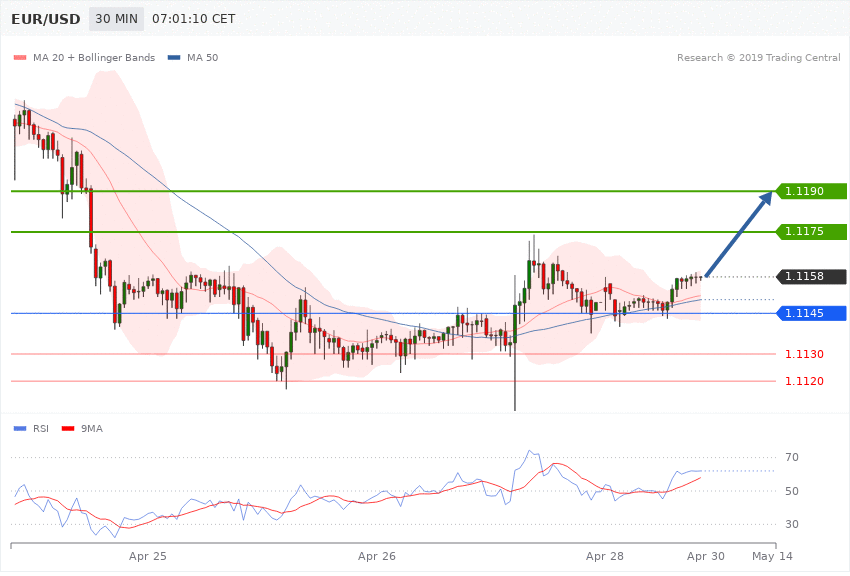Click the Apr 26 date label
Screen dimensions: 850x576
[x=377, y=556]
